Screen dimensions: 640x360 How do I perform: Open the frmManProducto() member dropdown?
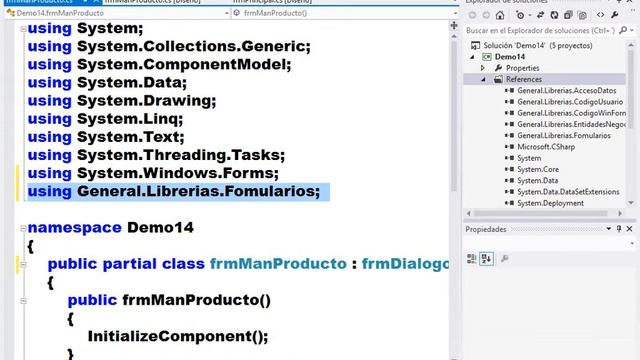click(455, 13)
